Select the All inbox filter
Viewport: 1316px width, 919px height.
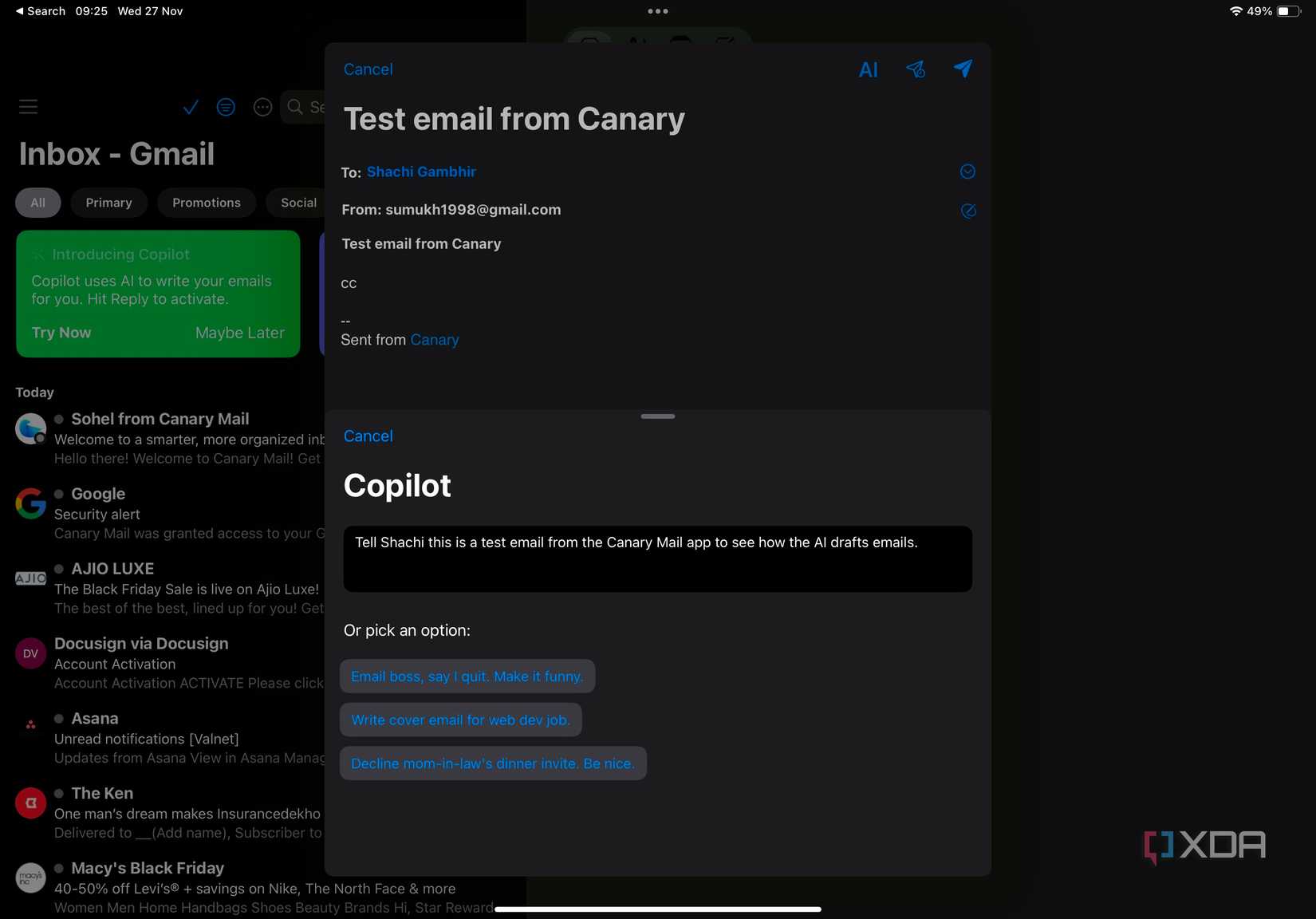point(37,203)
